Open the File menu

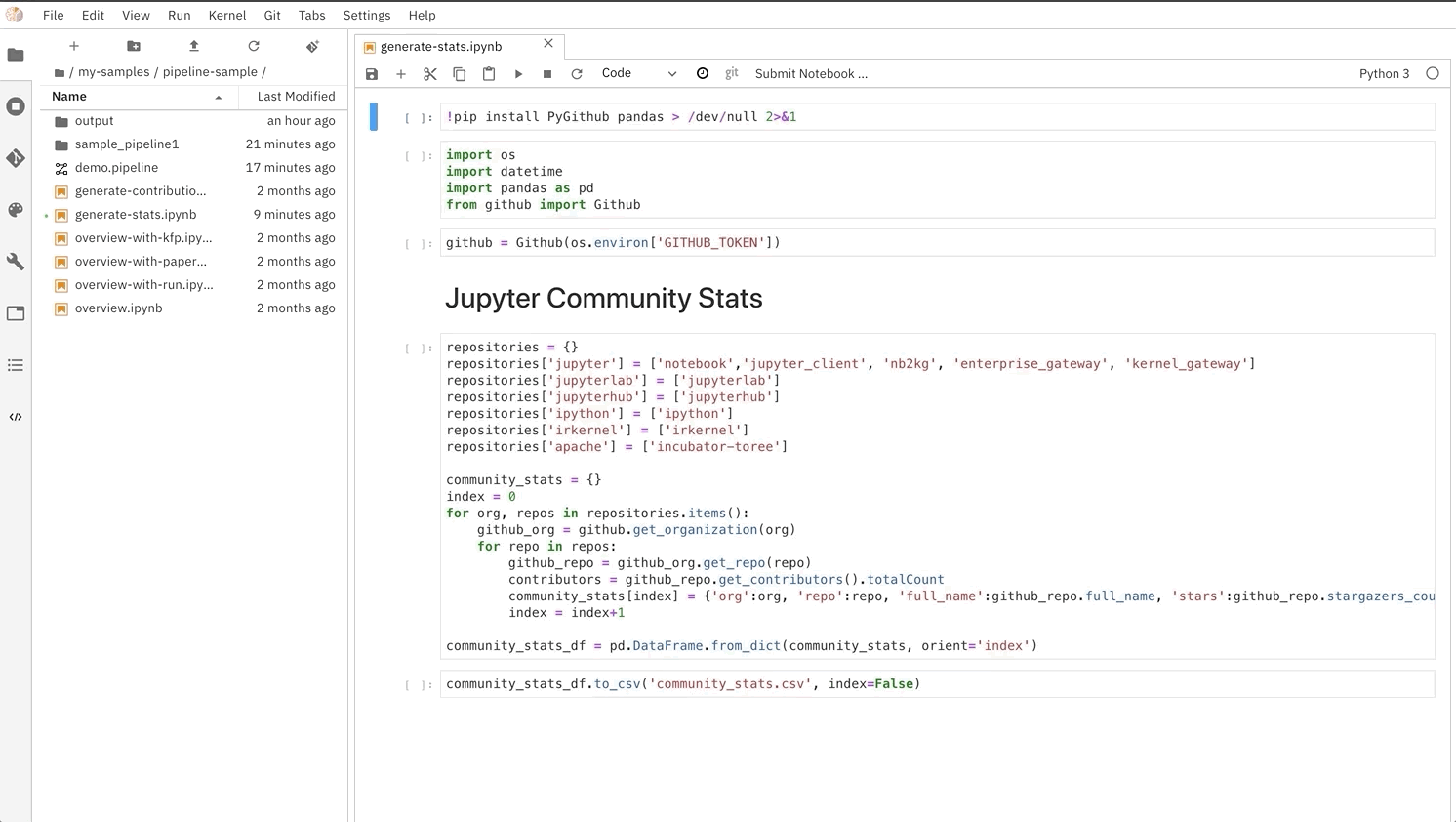(54, 15)
